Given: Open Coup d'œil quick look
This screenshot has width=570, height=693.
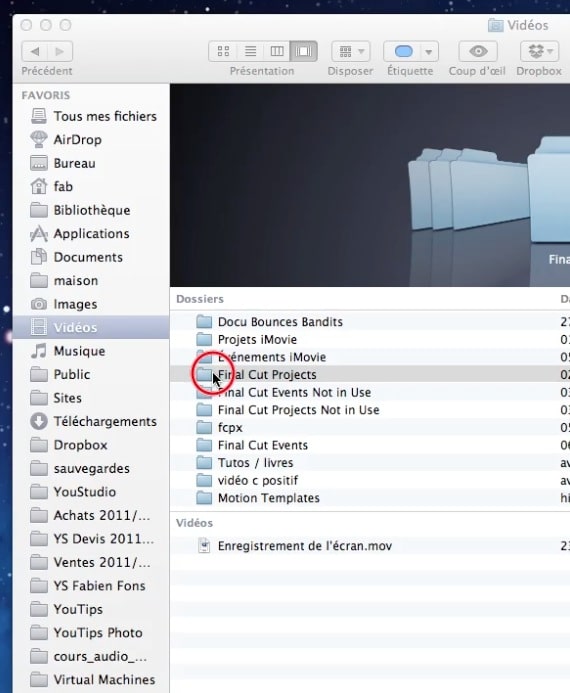Looking at the screenshot, I should point(478,51).
